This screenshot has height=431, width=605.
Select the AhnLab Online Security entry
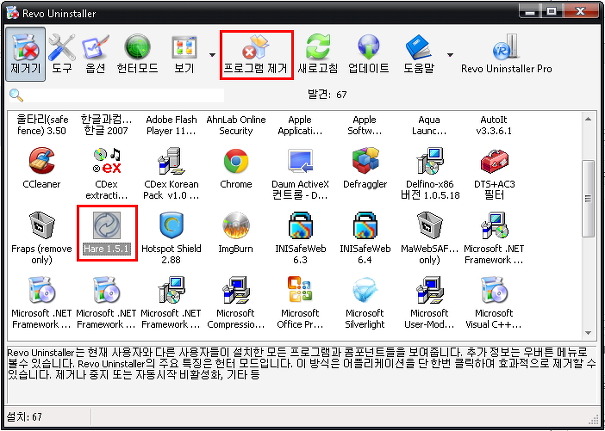(236, 125)
